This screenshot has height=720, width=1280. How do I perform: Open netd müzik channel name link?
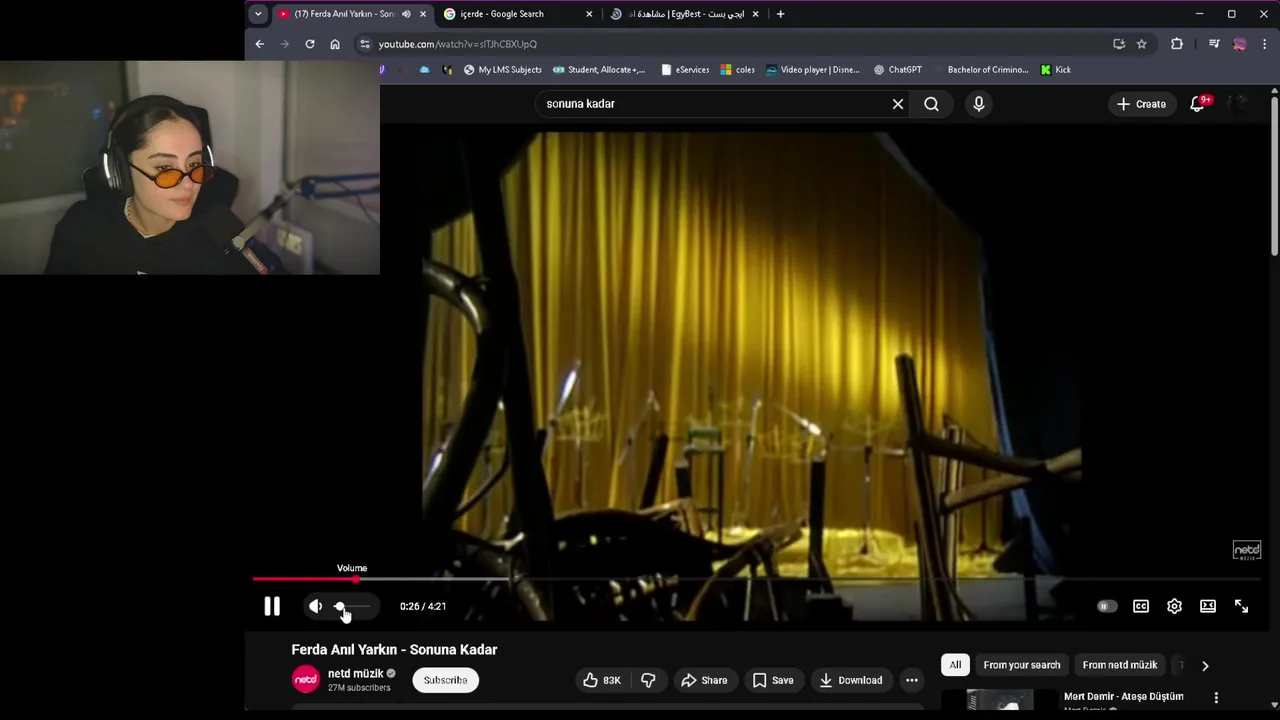click(x=355, y=674)
